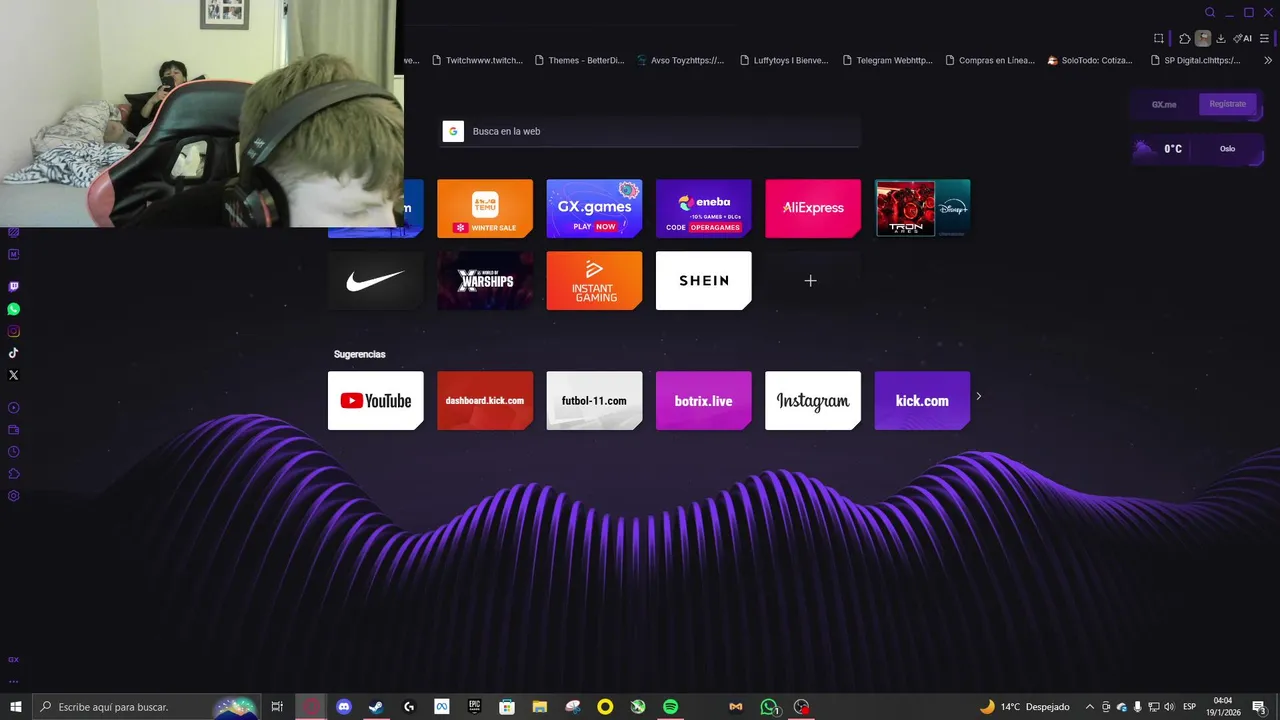Open the AI assistant toolbar button
1280x720 pixels.
1242,38
